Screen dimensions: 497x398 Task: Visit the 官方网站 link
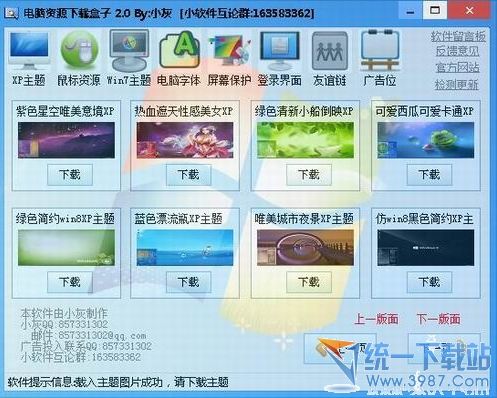coord(458,67)
